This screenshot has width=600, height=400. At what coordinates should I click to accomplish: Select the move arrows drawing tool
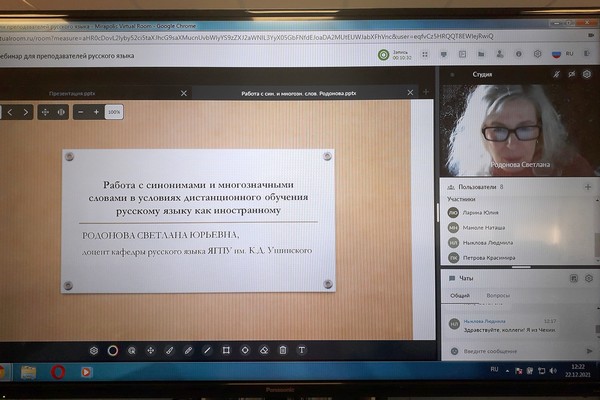151,351
